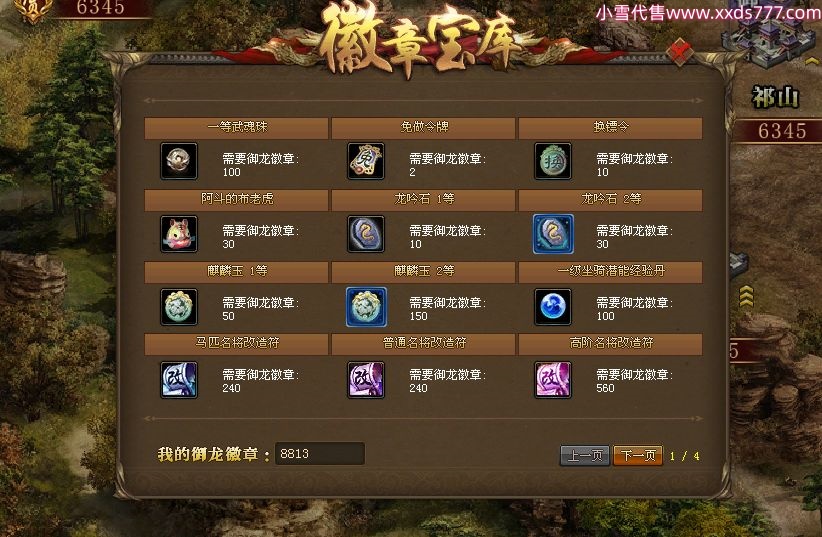822x537 pixels.
Task: Select the blue-framed 龙吟石 2等 icon
Action: [553, 234]
